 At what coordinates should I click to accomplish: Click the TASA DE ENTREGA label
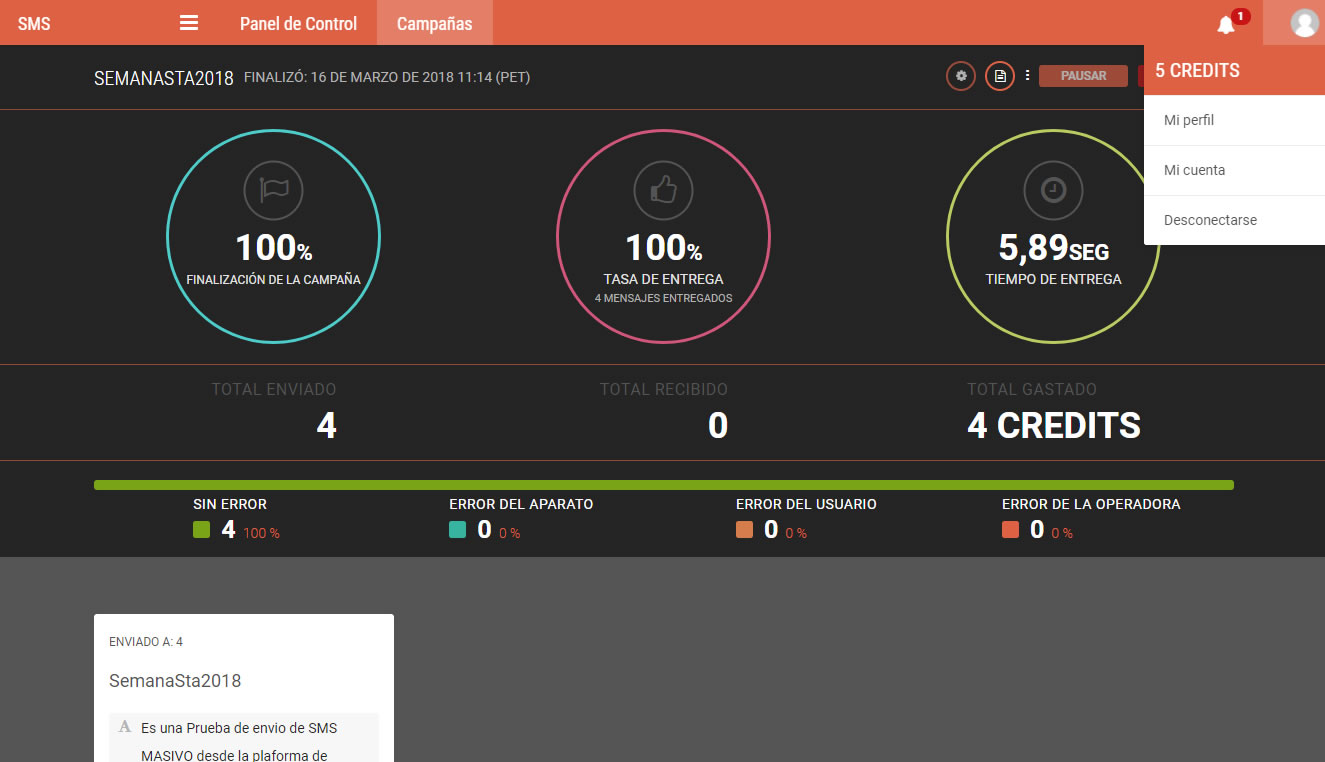click(x=663, y=280)
